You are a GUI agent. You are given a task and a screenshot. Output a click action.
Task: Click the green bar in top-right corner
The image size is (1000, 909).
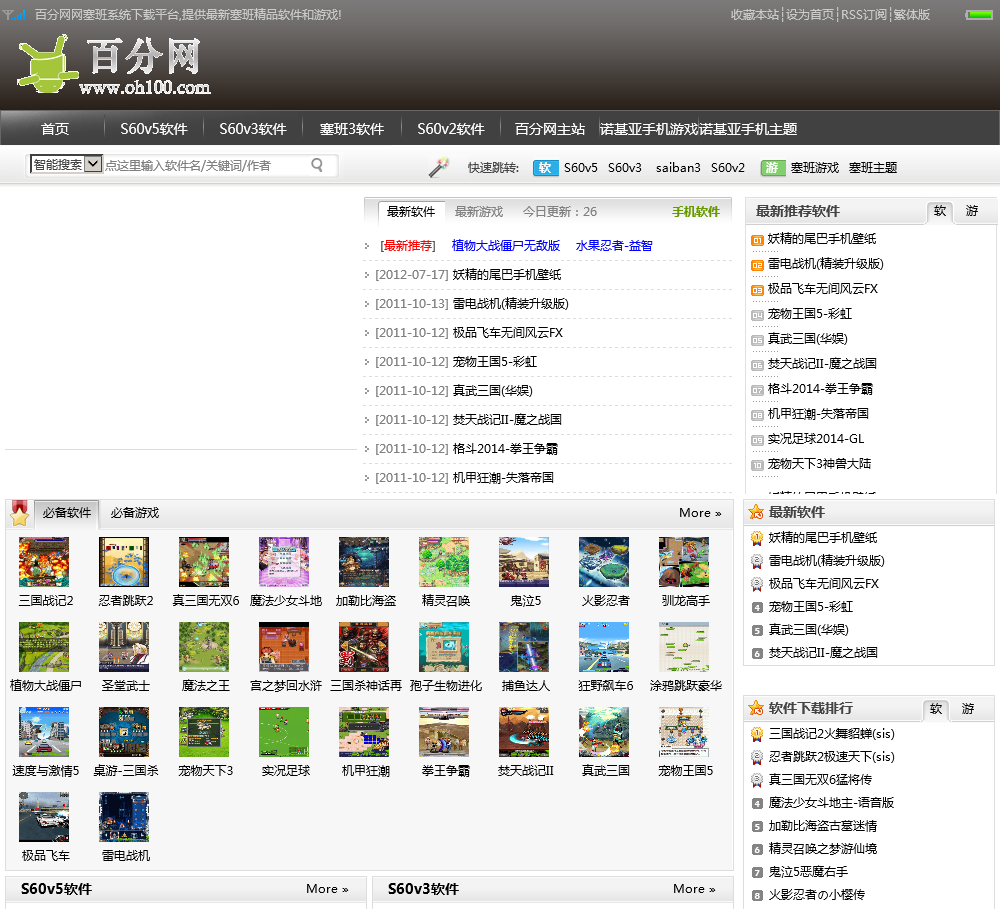click(978, 15)
